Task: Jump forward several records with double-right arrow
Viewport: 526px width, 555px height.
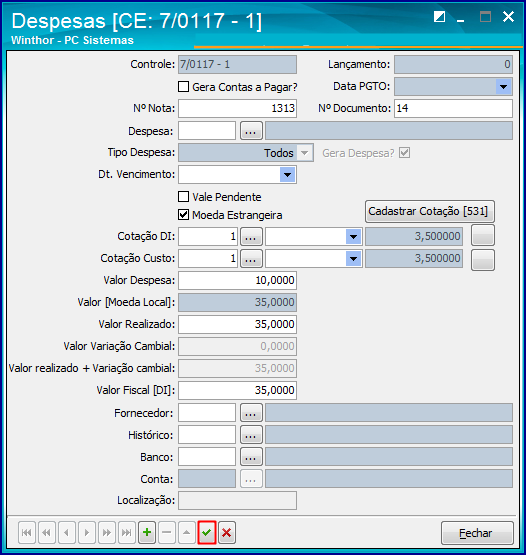Action: [106, 532]
